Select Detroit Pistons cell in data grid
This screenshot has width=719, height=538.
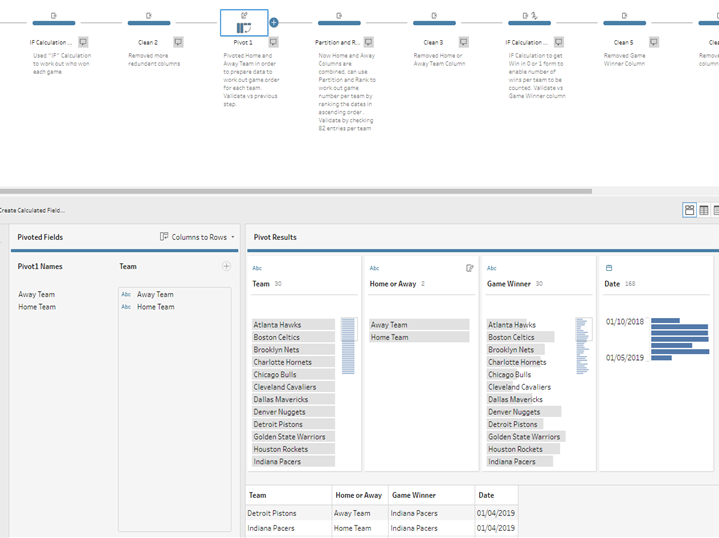(x=288, y=513)
